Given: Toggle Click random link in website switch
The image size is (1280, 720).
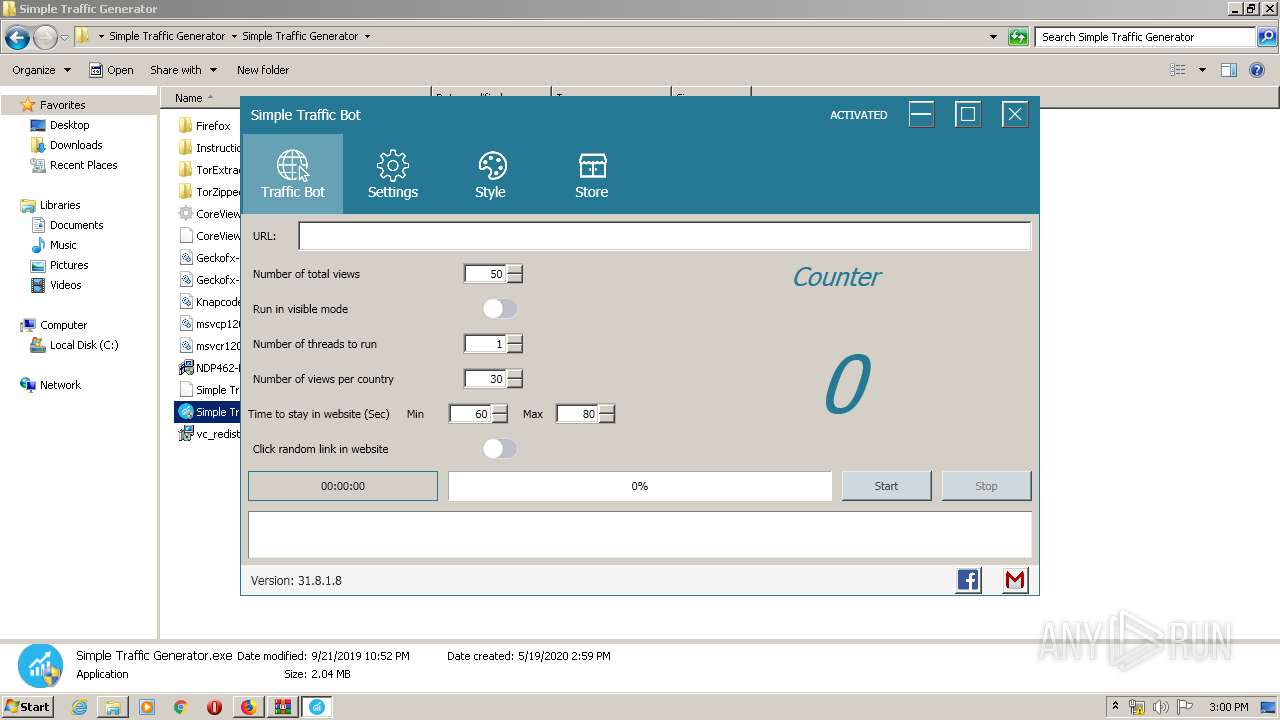Looking at the screenshot, I should click(500, 449).
